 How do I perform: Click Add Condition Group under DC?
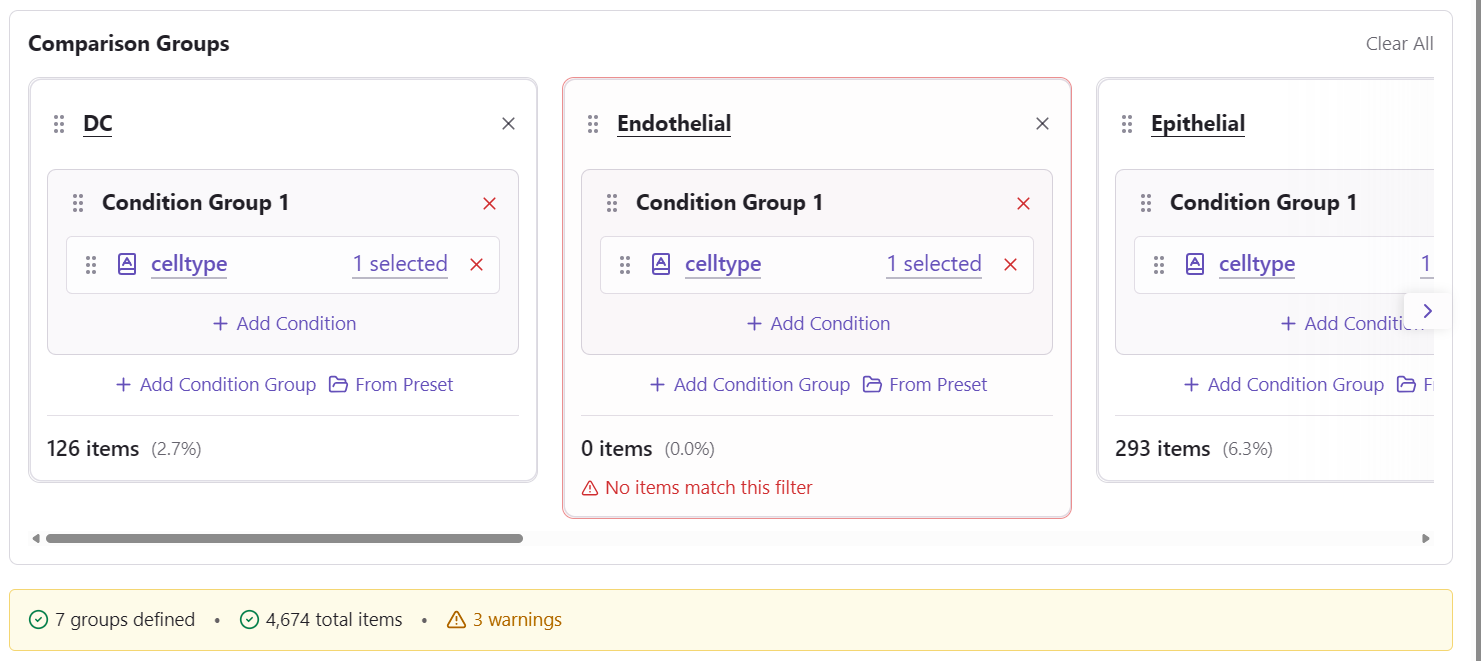point(215,384)
